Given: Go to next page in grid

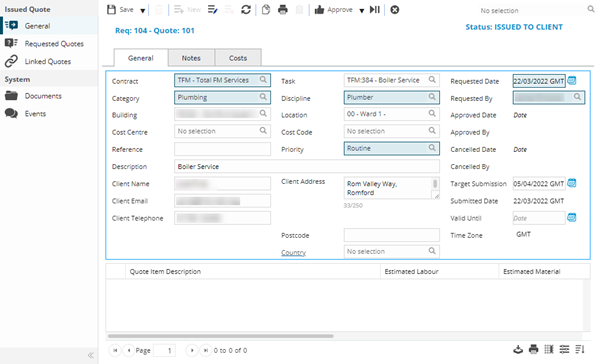Looking at the screenshot, I should [x=192, y=350].
